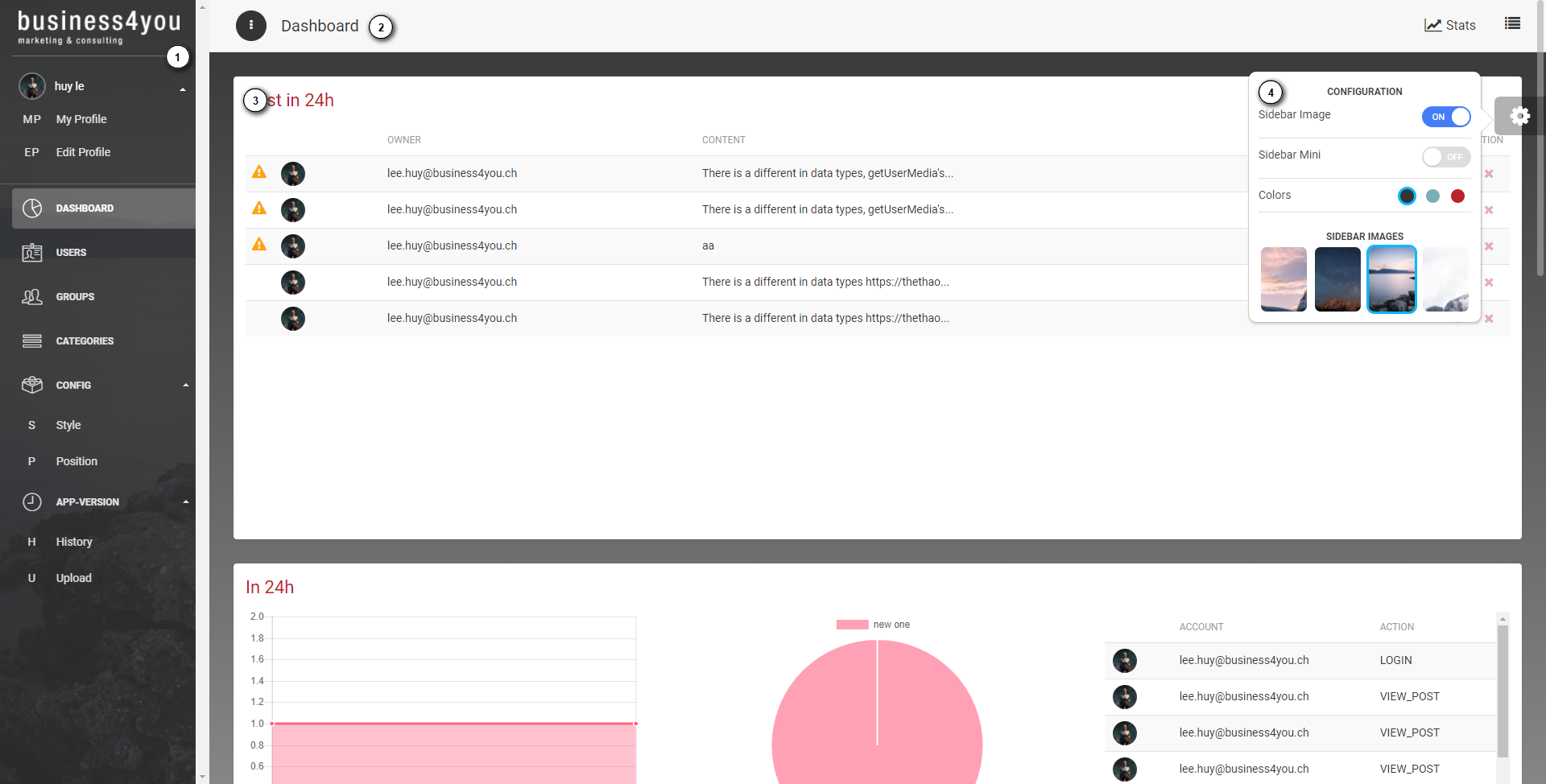Turn on the Sidebar Mini toggle
1546x784 pixels.
[1446, 157]
